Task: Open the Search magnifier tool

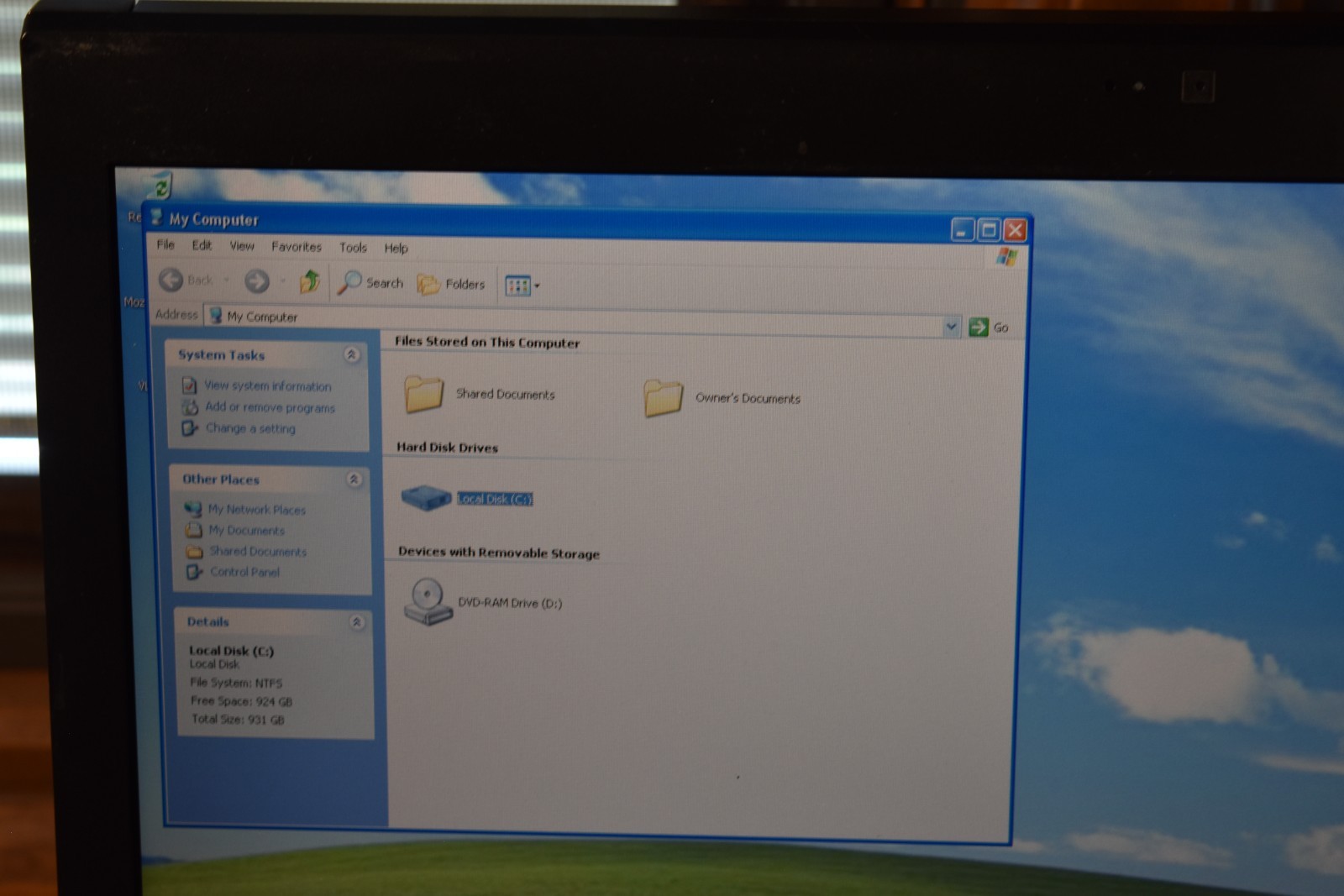Action: 370,283
